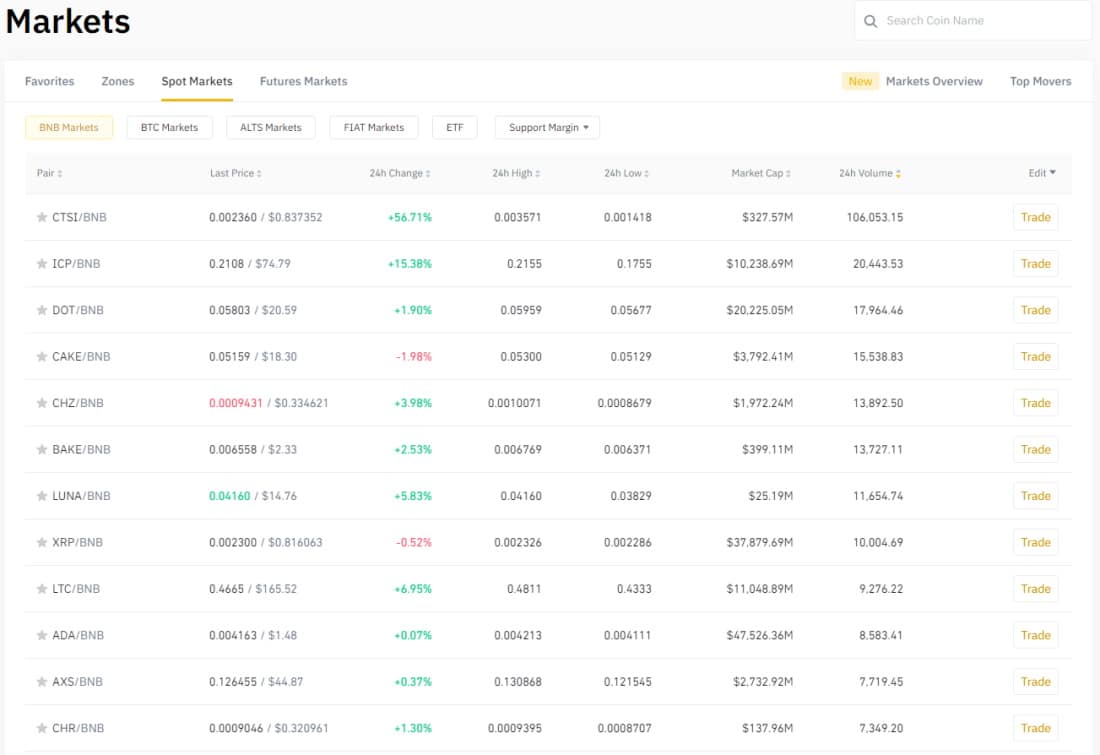The width and height of the screenshot is (1100, 755).
Task: Trade the ICP/BNB pair
Action: [1035, 264]
